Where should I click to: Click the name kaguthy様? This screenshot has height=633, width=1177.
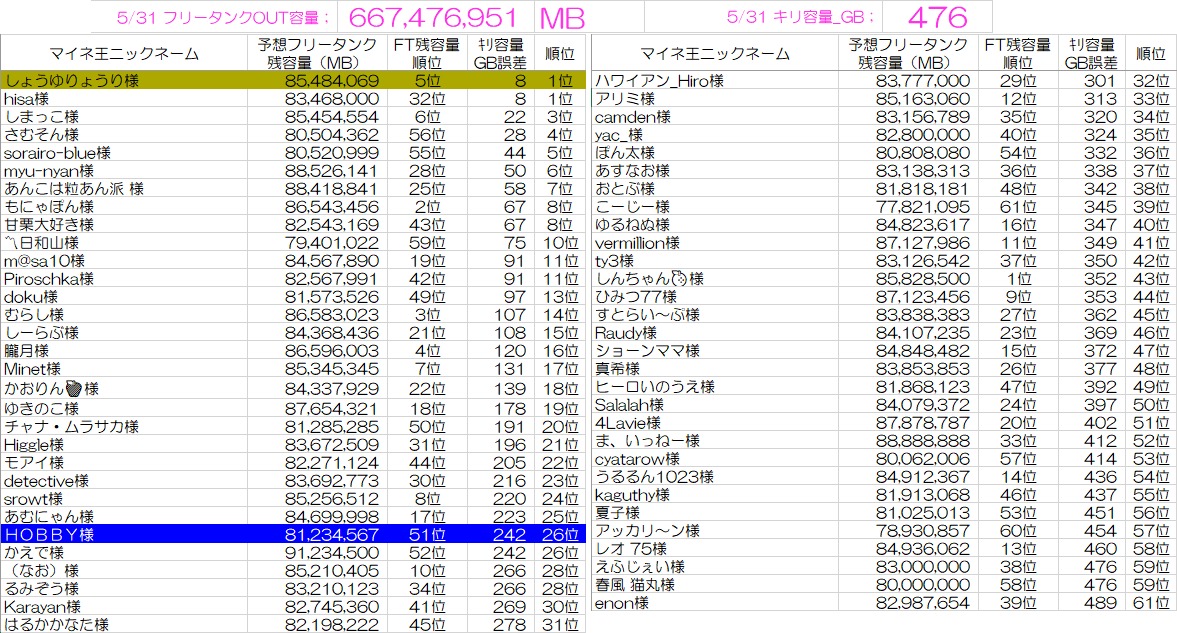(632, 495)
